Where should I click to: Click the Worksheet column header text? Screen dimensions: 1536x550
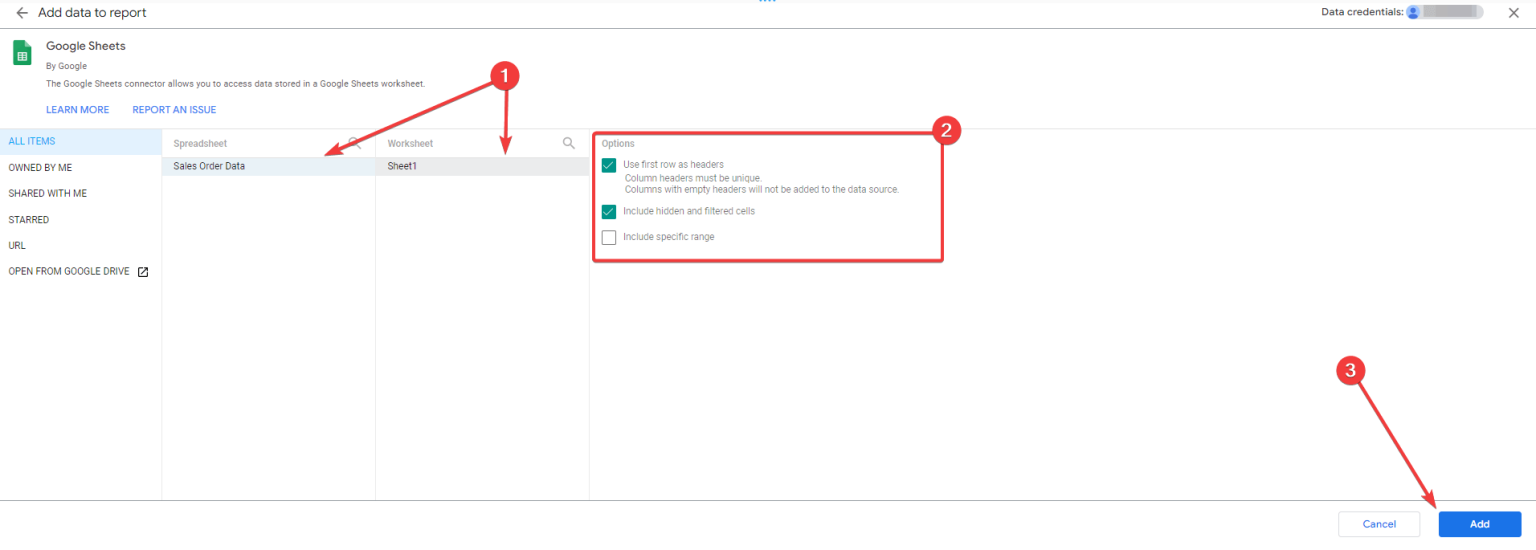click(410, 144)
